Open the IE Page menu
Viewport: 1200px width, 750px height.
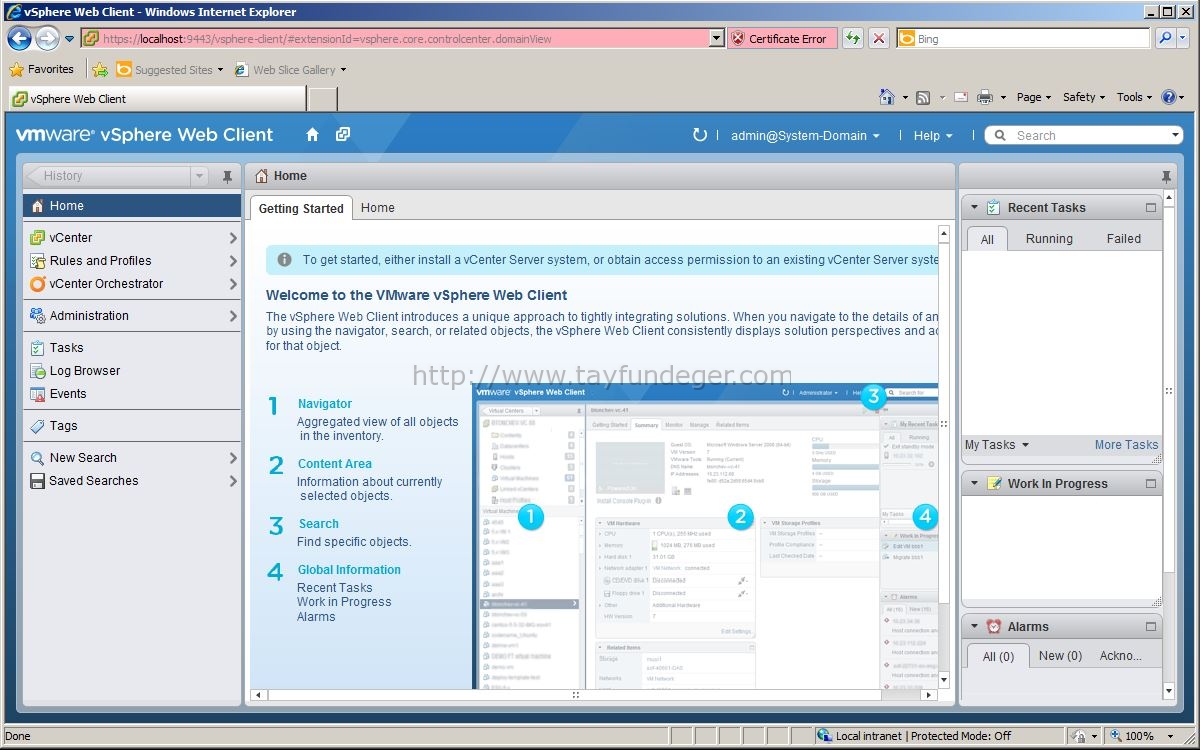tap(1034, 97)
